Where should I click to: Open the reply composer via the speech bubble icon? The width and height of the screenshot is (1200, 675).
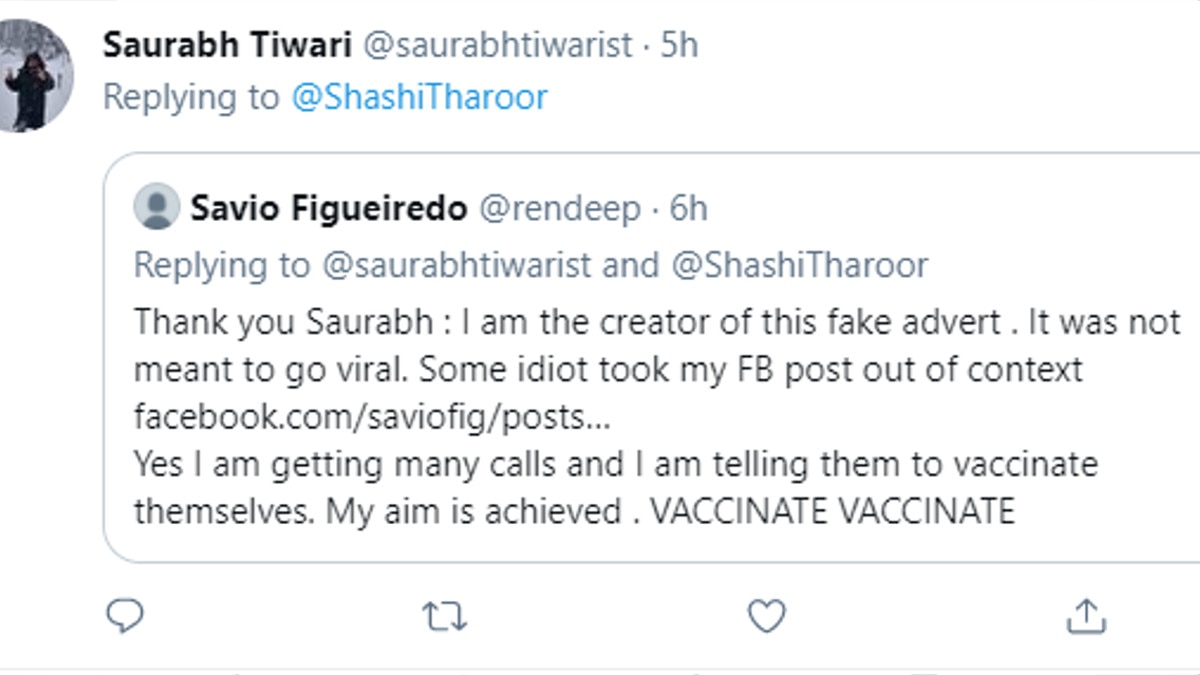124,617
